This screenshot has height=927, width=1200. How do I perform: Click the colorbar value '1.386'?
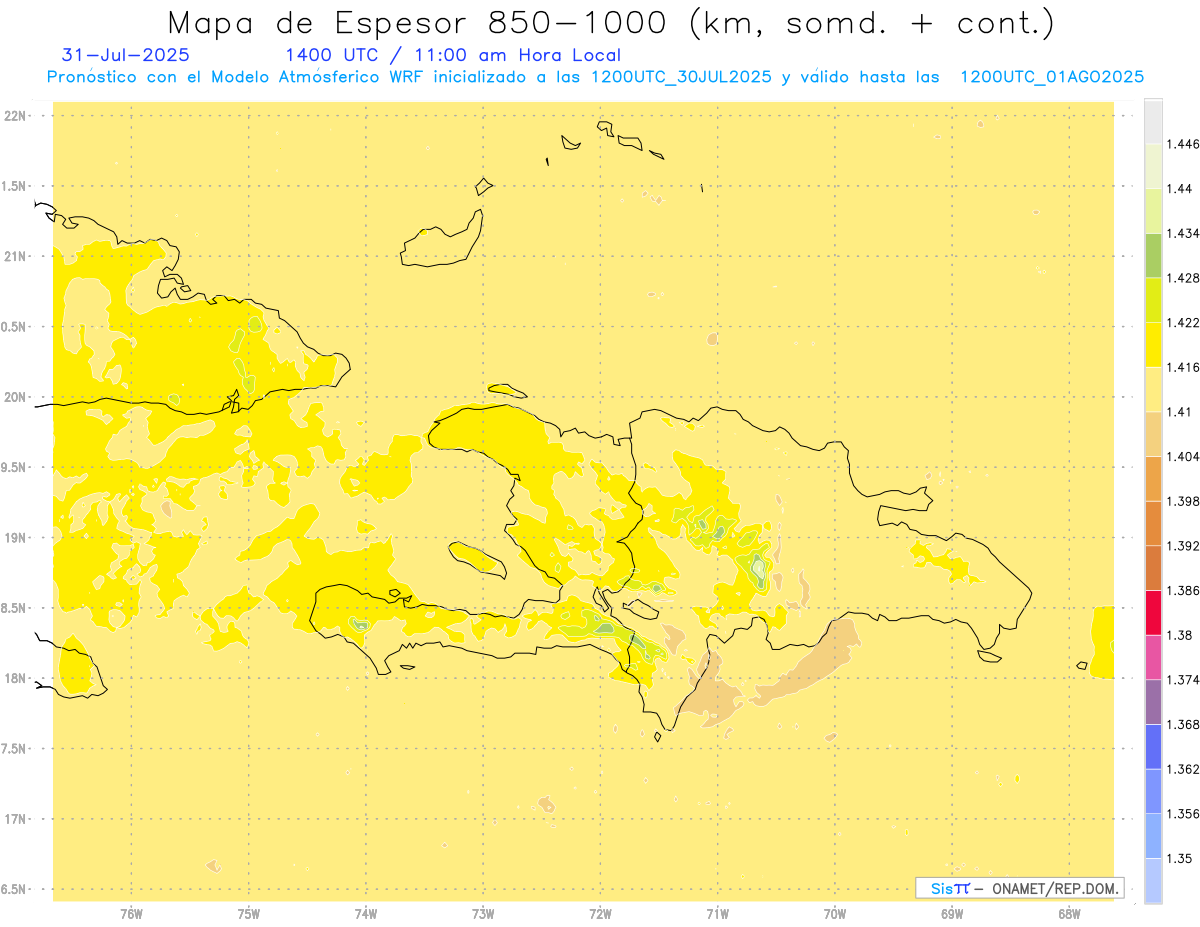point(1184,591)
